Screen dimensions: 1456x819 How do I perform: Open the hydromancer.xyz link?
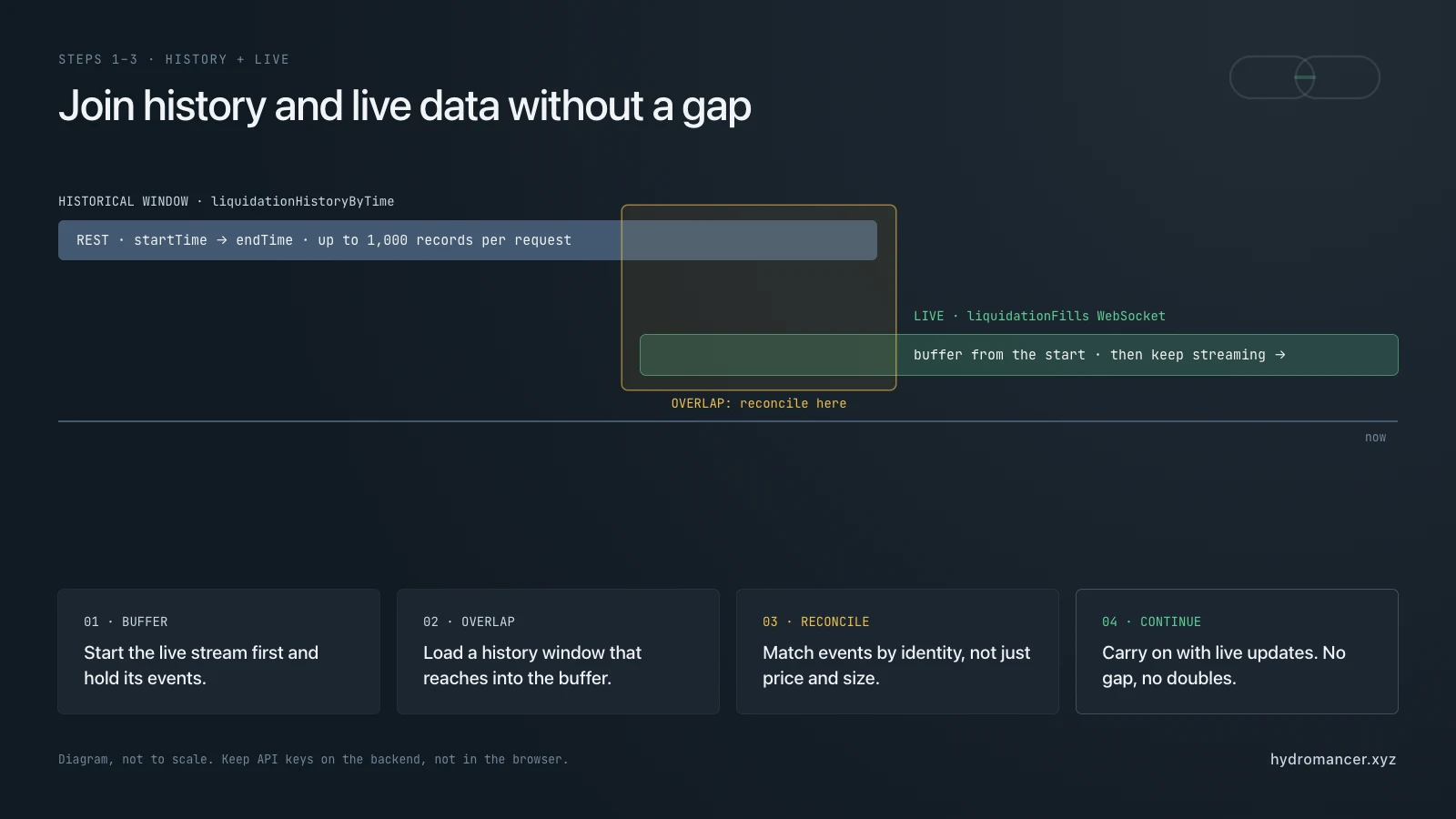(x=1333, y=759)
